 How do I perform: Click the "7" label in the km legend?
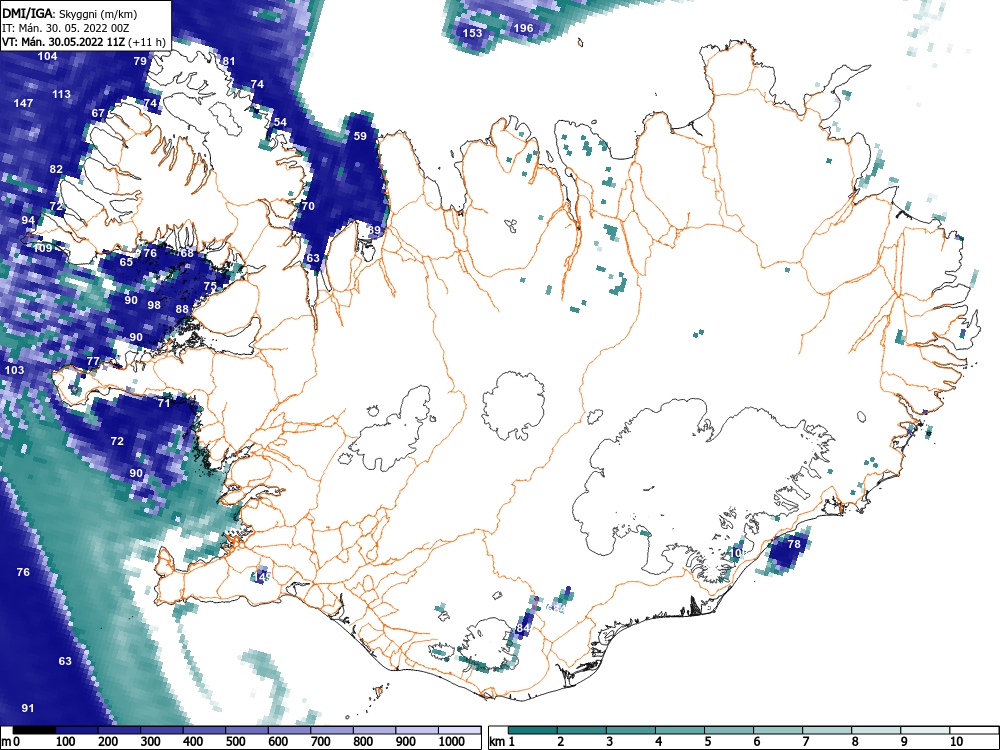[805, 741]
